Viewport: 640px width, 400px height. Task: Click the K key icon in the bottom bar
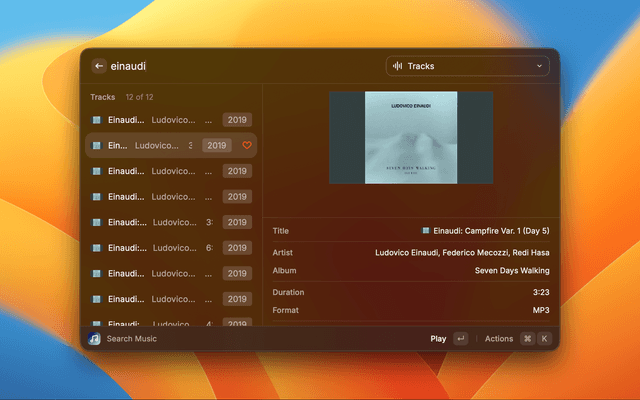pyautogui.click(x=544, y=338)
